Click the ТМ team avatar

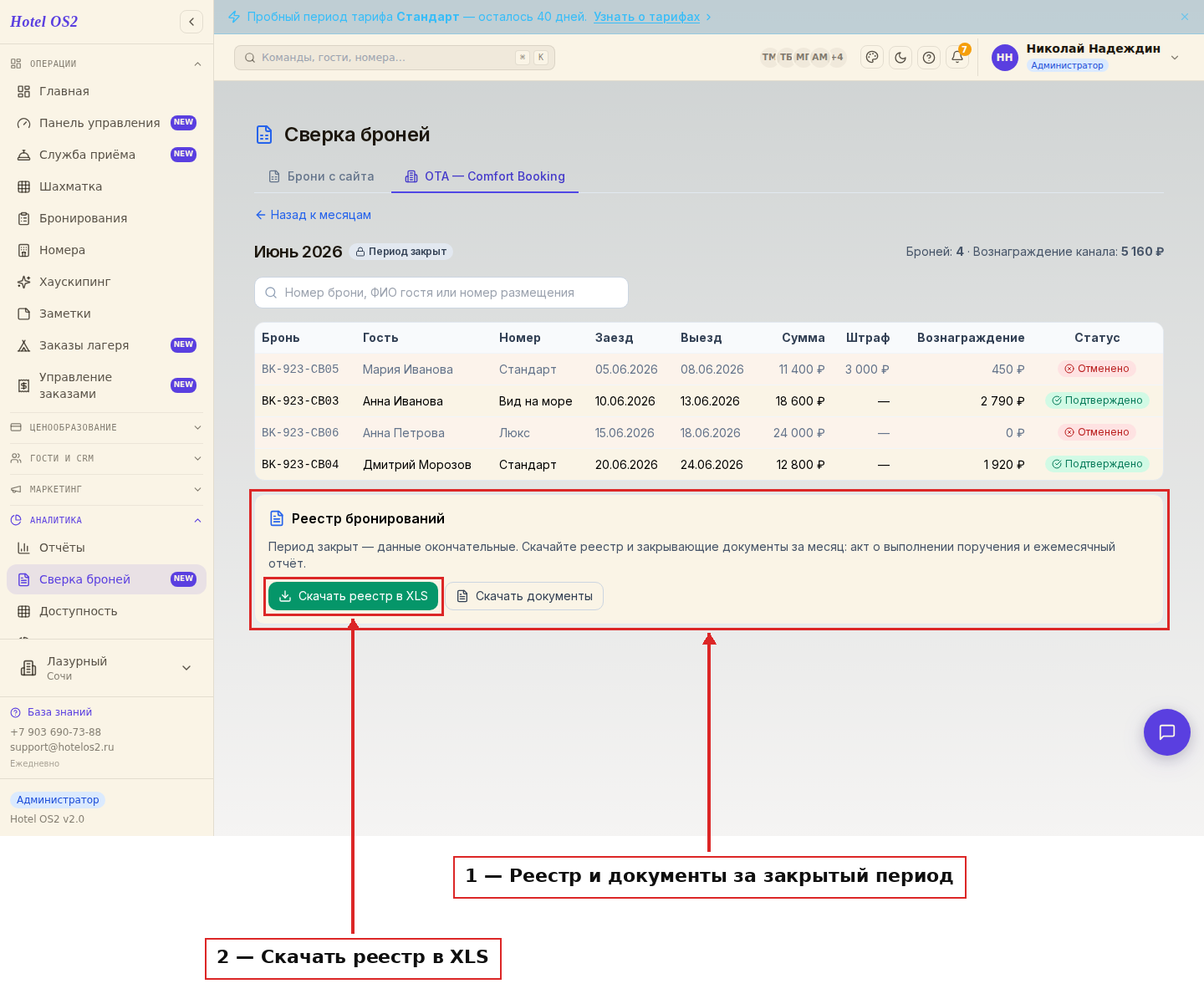click(x=768, y=58)
